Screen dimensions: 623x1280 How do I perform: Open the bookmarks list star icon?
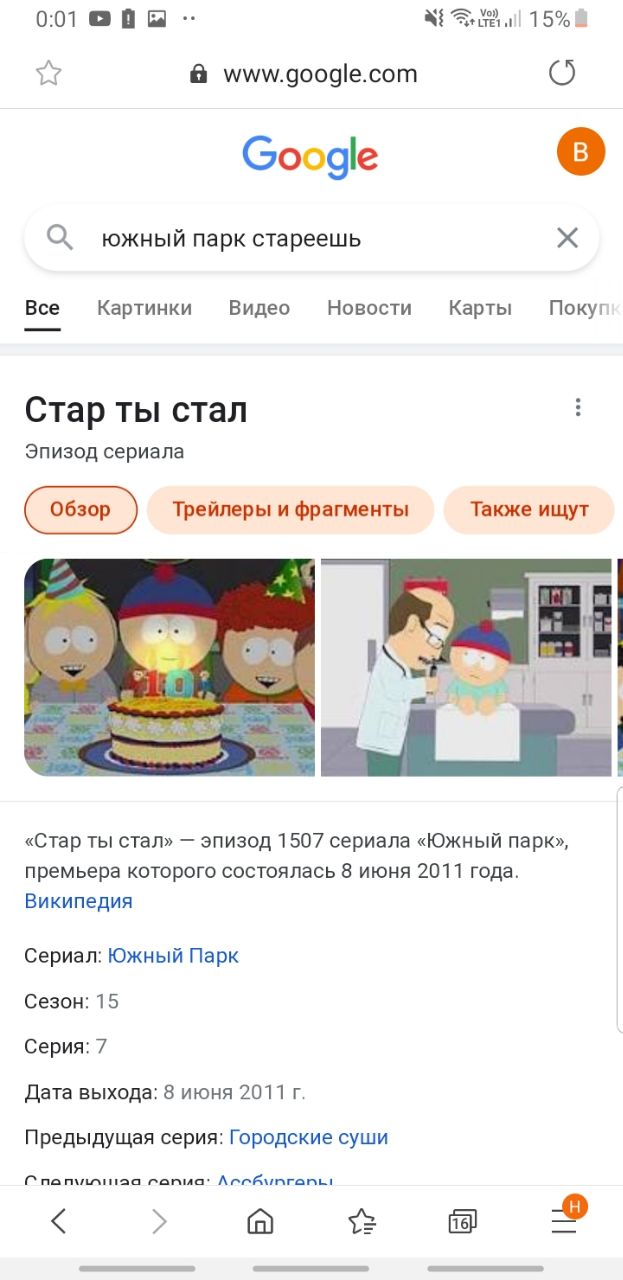(361, 1221)
